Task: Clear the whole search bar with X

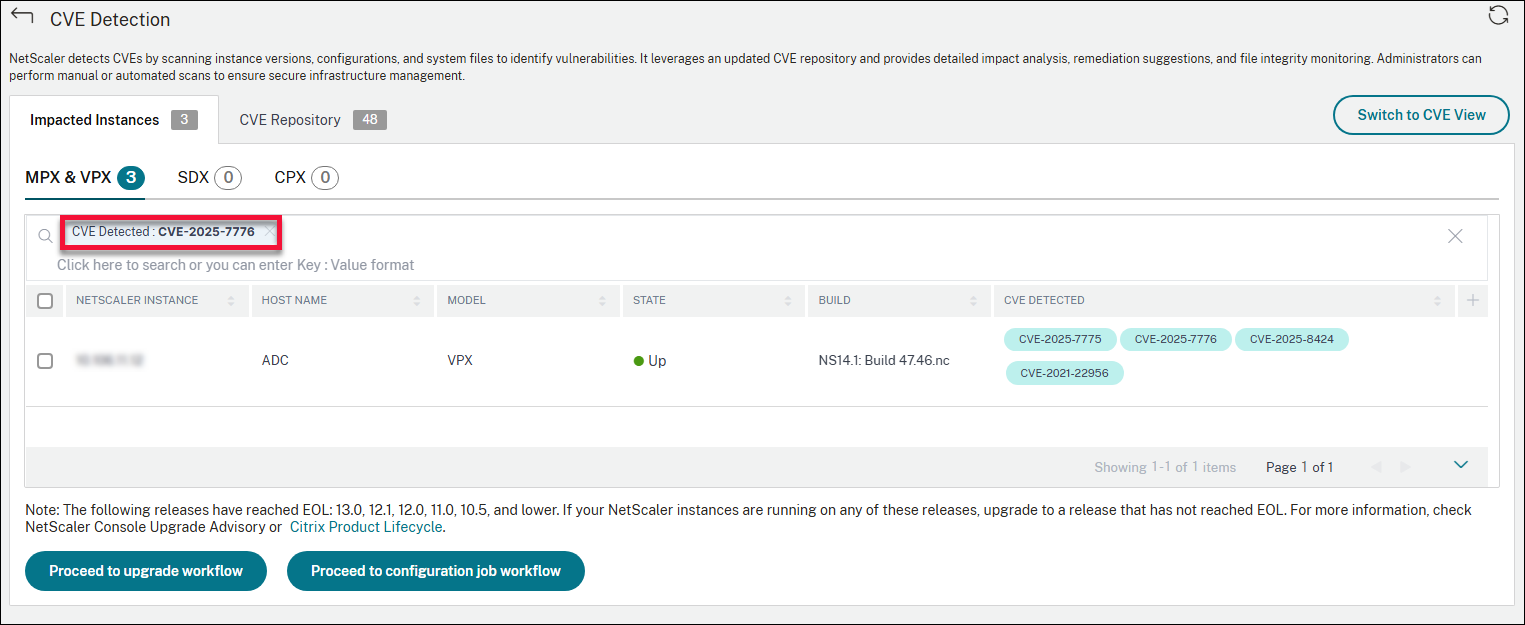Action: click(1455, 236)
